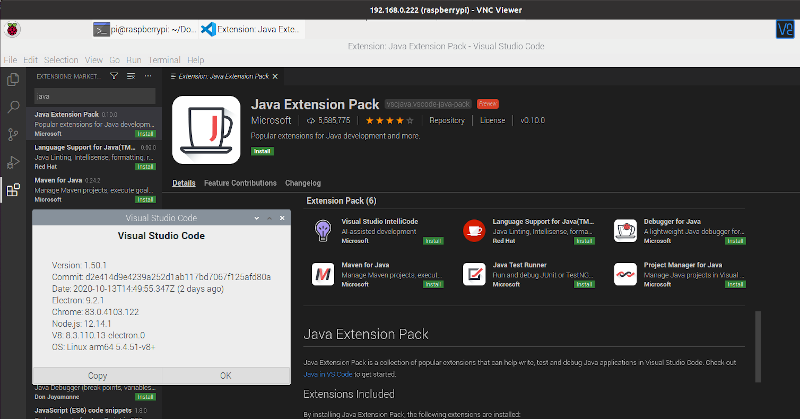This screenshot has width=800, height=419.
Task: Open the Run and Debug view
Action: coord(13,162)
